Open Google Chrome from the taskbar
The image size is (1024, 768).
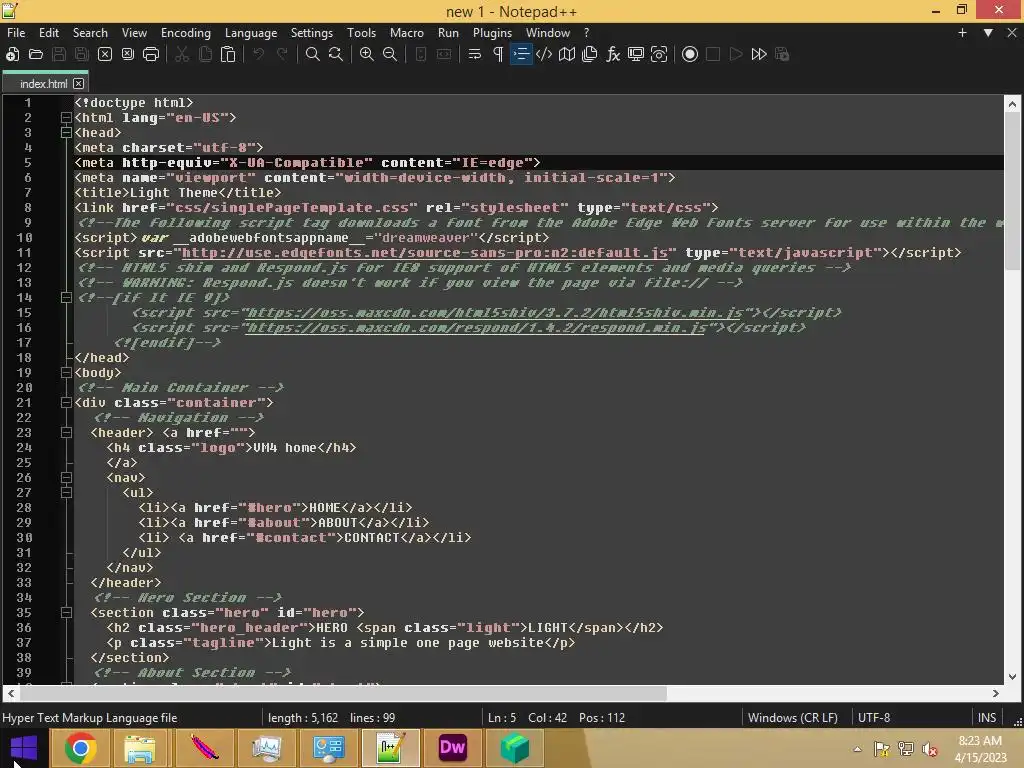80,748
